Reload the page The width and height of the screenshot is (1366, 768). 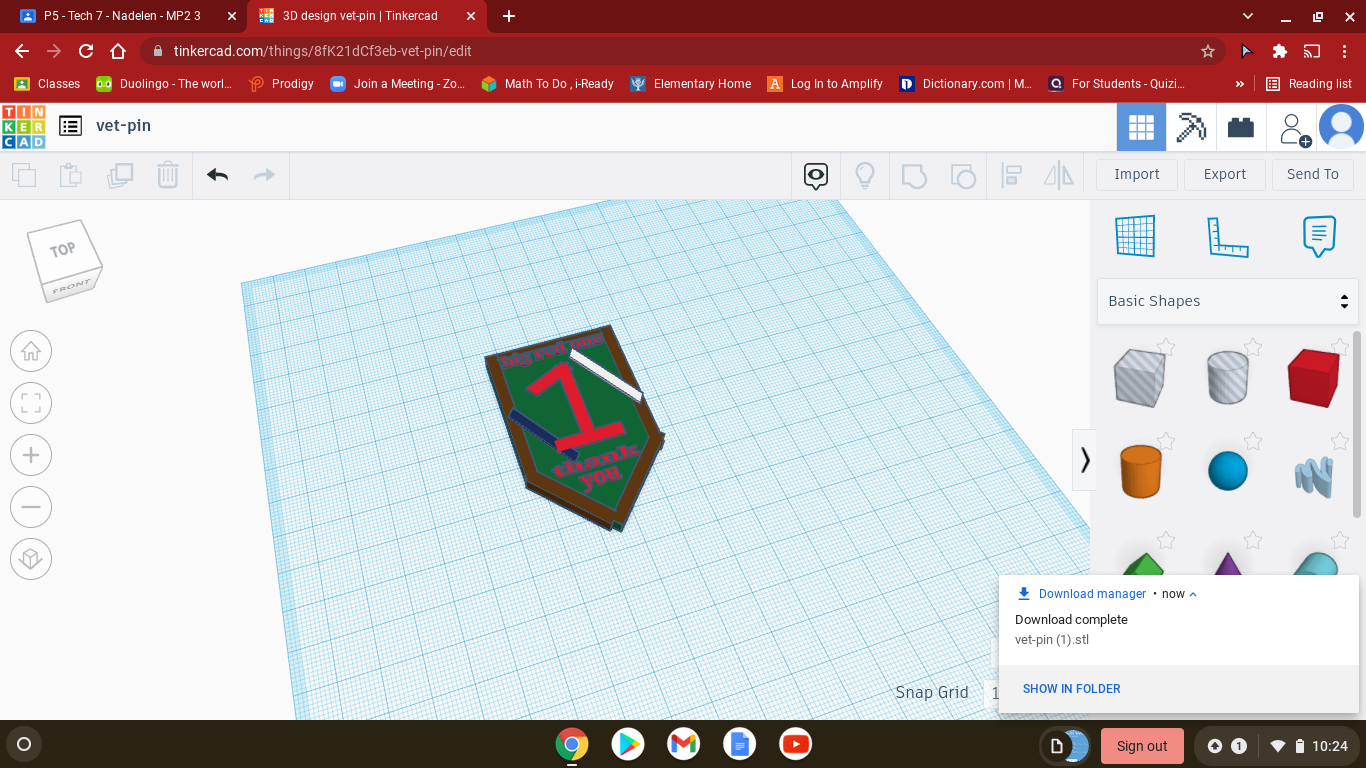pos(86,51)
